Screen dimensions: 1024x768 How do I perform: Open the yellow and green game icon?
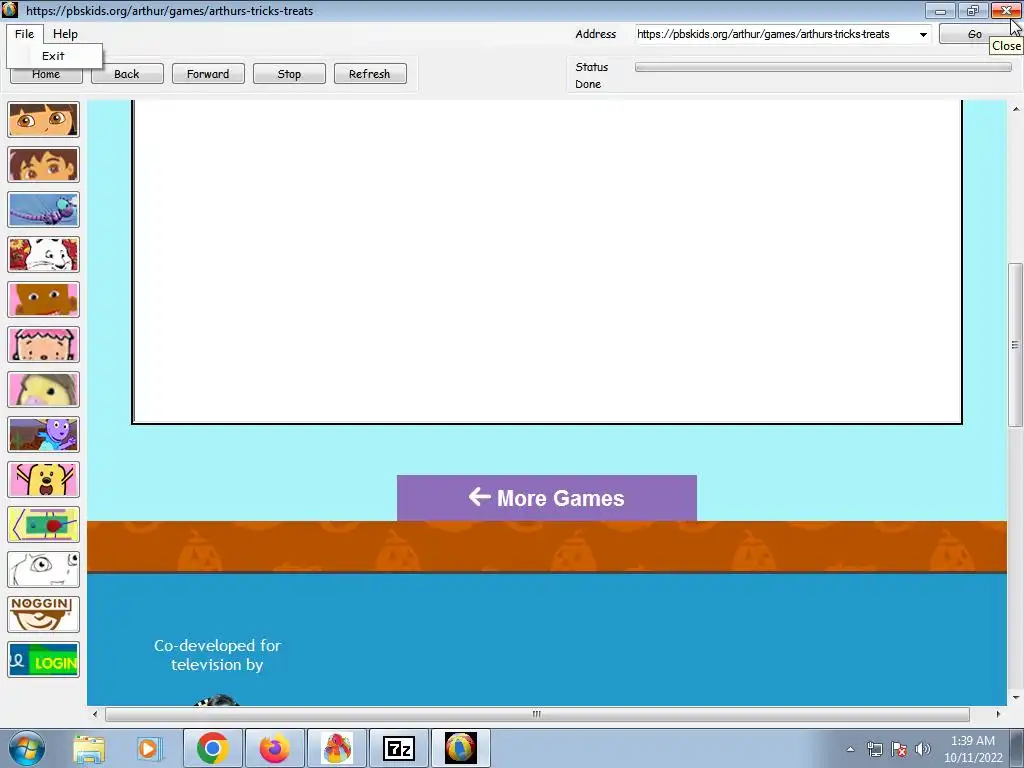(44, 525)
